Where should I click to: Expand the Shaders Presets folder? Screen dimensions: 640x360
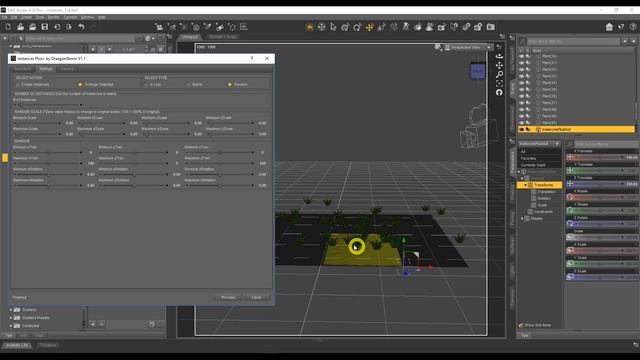pos(11,318)
